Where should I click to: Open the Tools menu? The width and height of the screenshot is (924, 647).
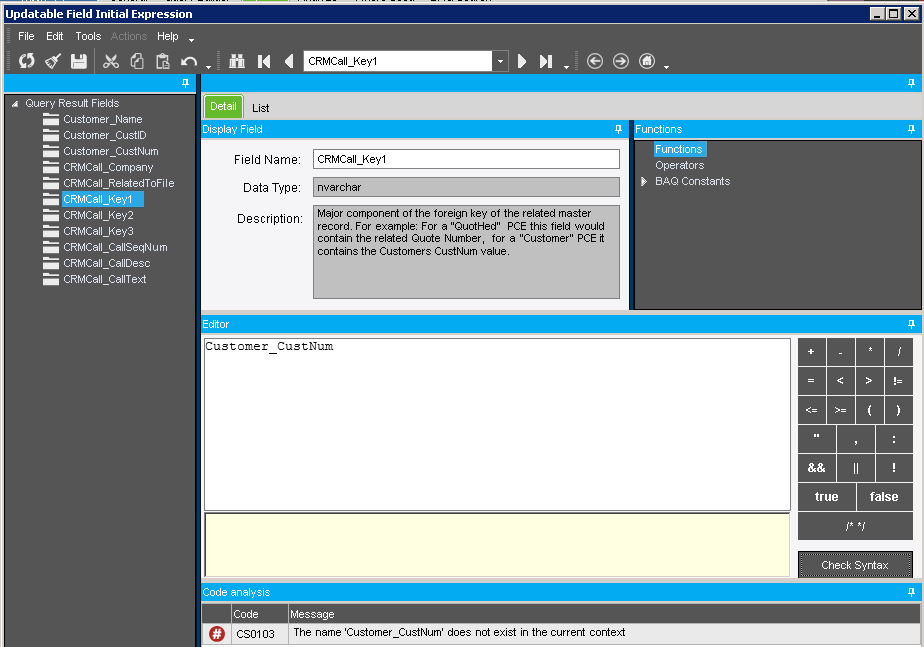pyautogui.click(x=88, y=36)
